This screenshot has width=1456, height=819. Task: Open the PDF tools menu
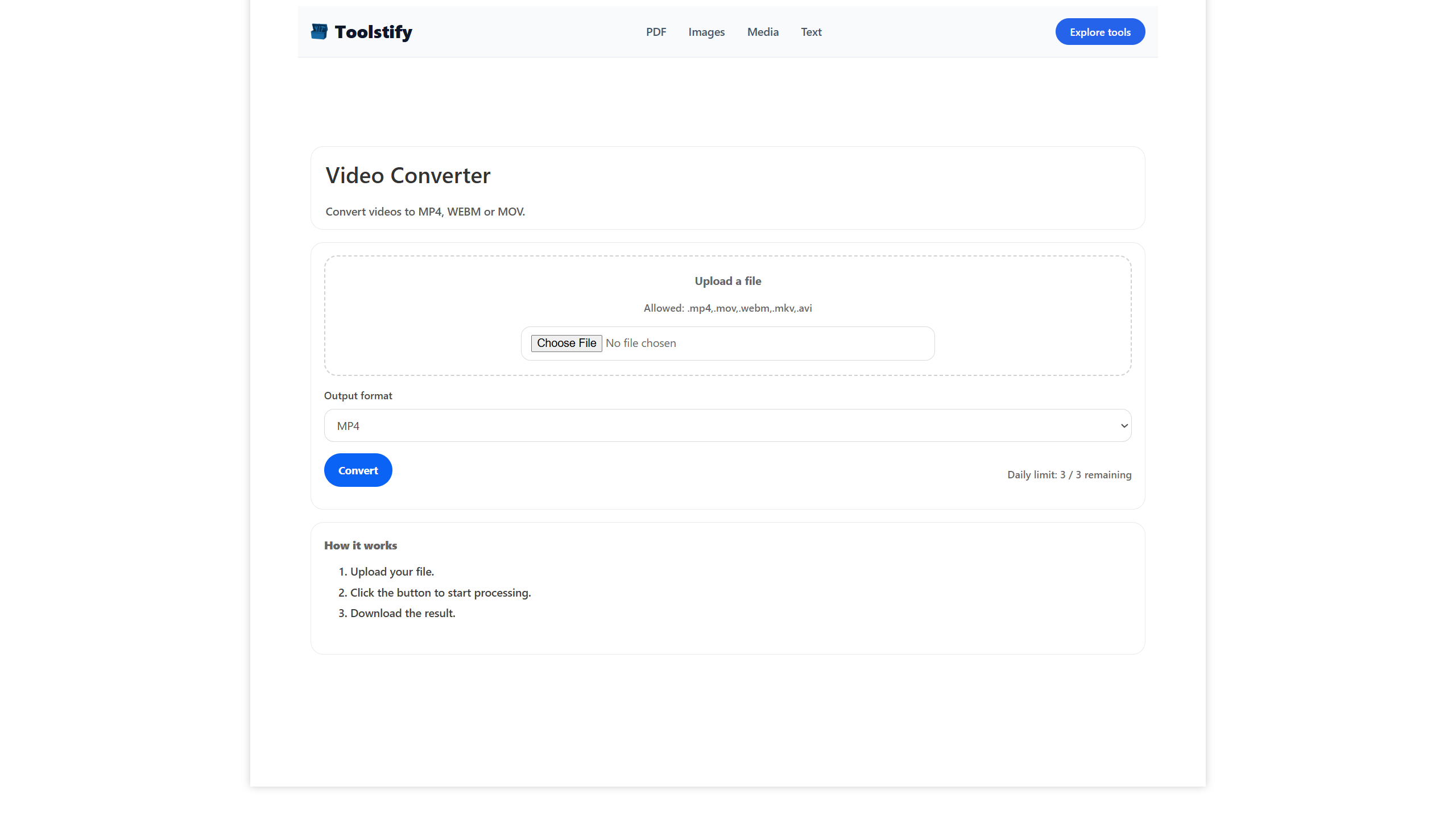coord(656,32)
